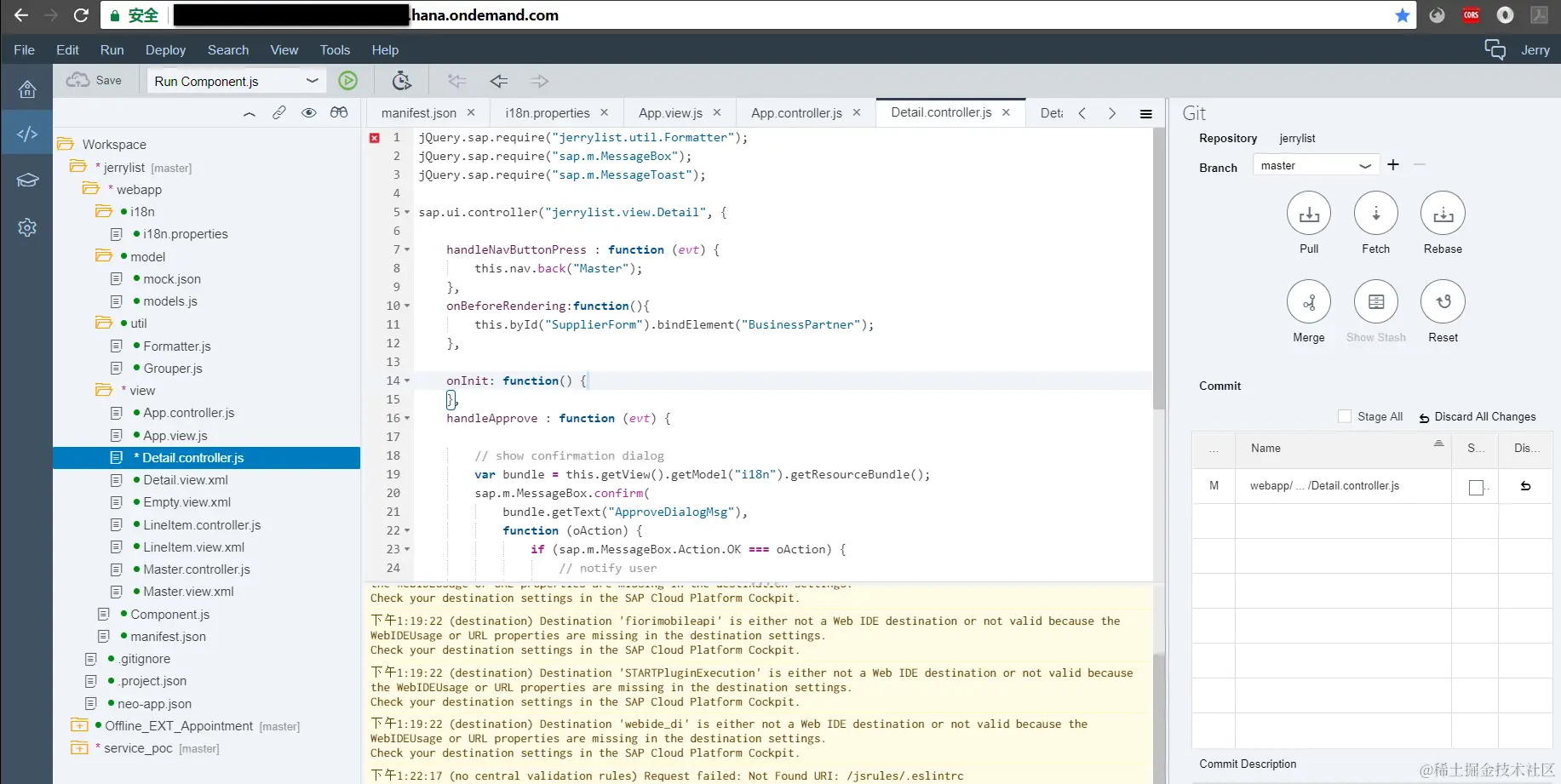Image resolution: width=1561 pixels, height=784 pixels.
Task: Tick the Stage All checkbox
Action: pos(1345,416)
